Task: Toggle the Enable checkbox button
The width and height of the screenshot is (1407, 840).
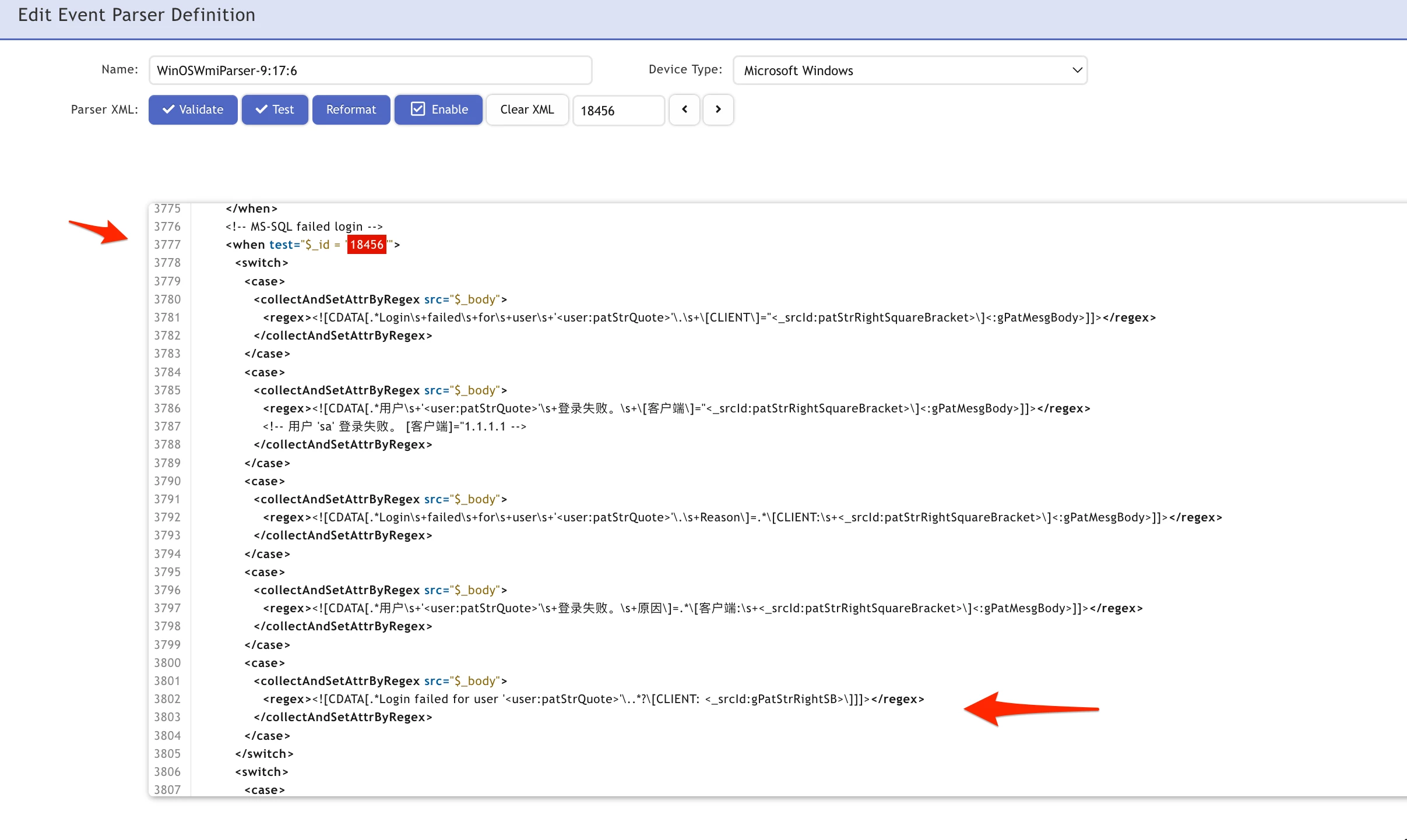Action: (438, 110)
